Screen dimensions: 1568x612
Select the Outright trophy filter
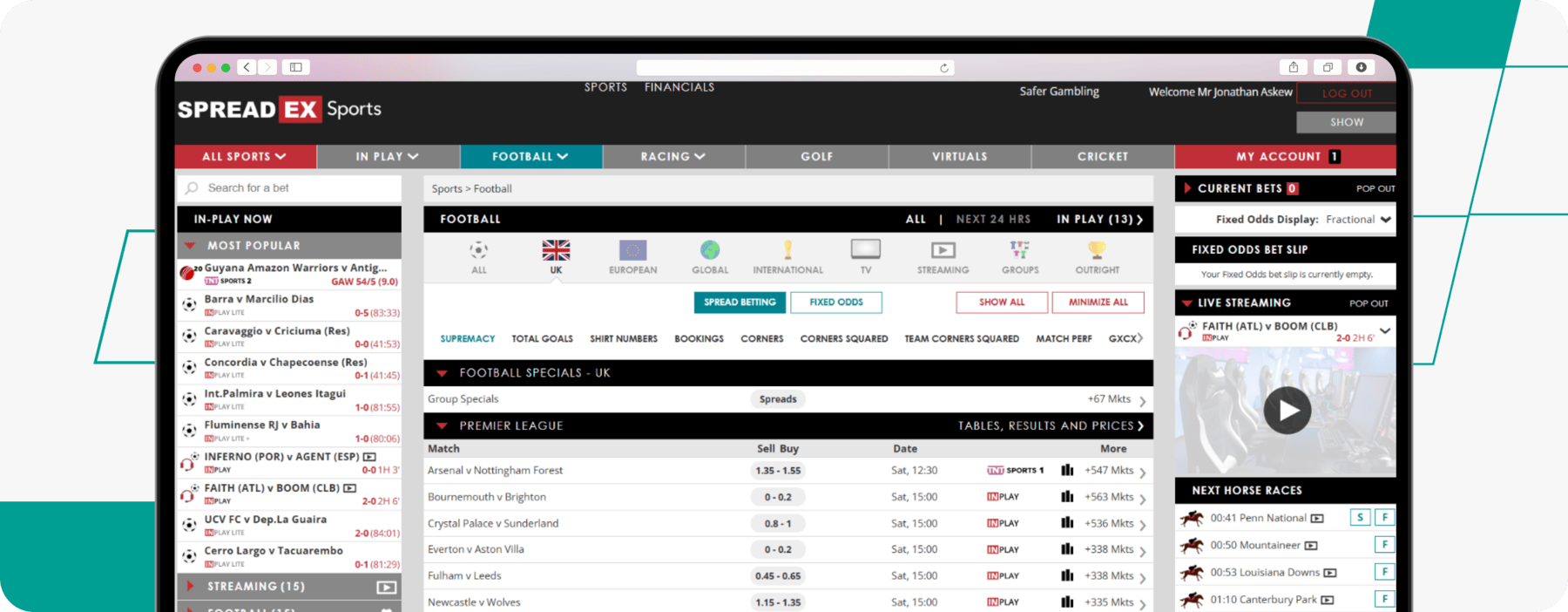coord(1098,251)
